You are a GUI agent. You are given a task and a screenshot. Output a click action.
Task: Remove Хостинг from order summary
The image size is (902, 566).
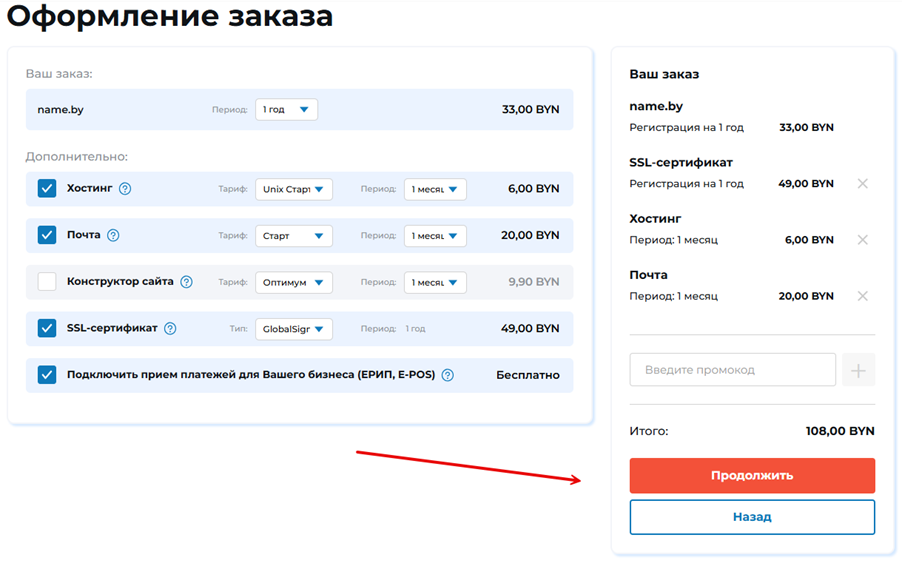click(x=862, y=240)
